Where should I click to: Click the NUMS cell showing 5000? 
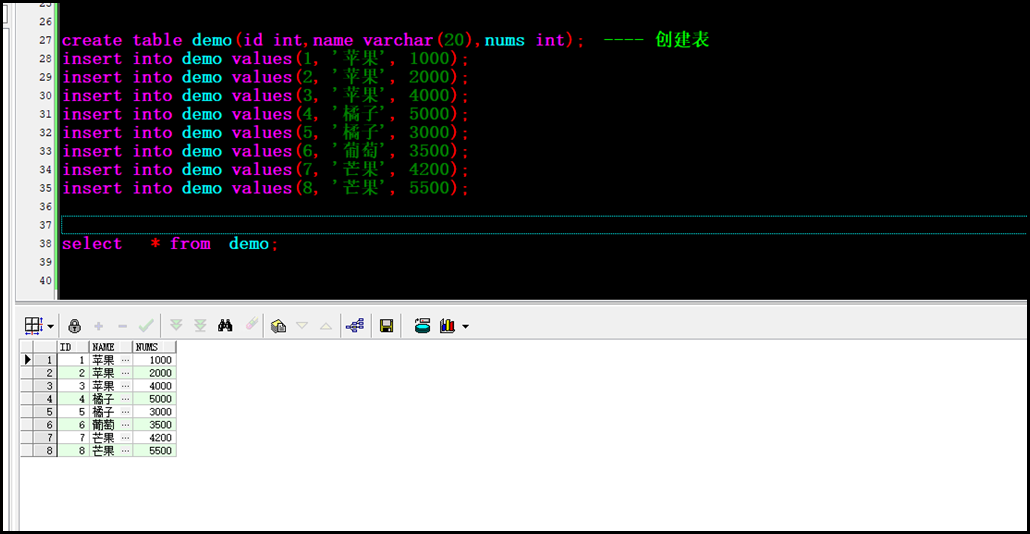tap(154, 399)
